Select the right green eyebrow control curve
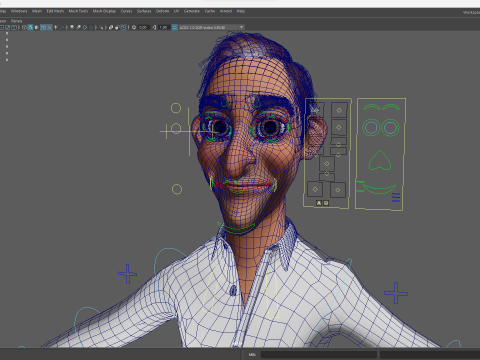 (391, 107)
